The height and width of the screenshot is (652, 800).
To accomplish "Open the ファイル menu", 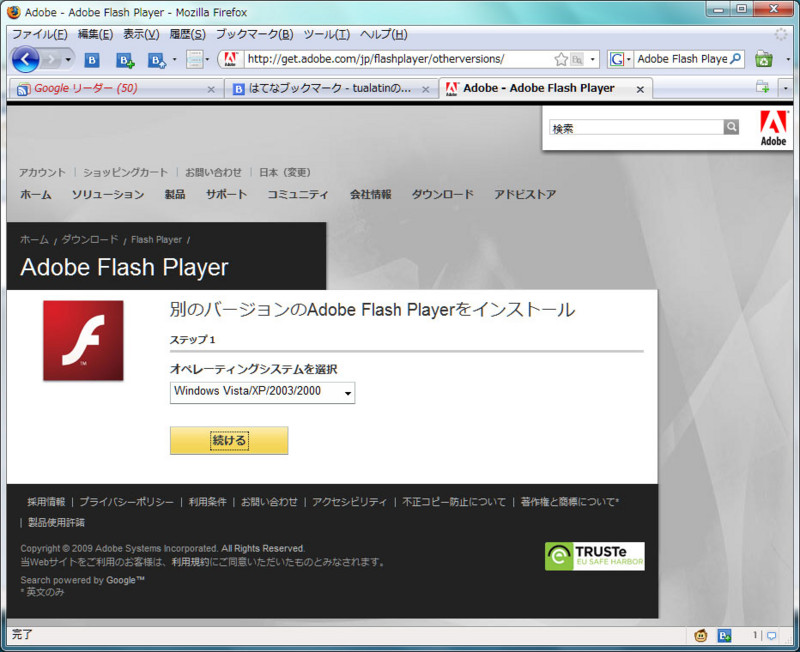I will coord(40,35).
